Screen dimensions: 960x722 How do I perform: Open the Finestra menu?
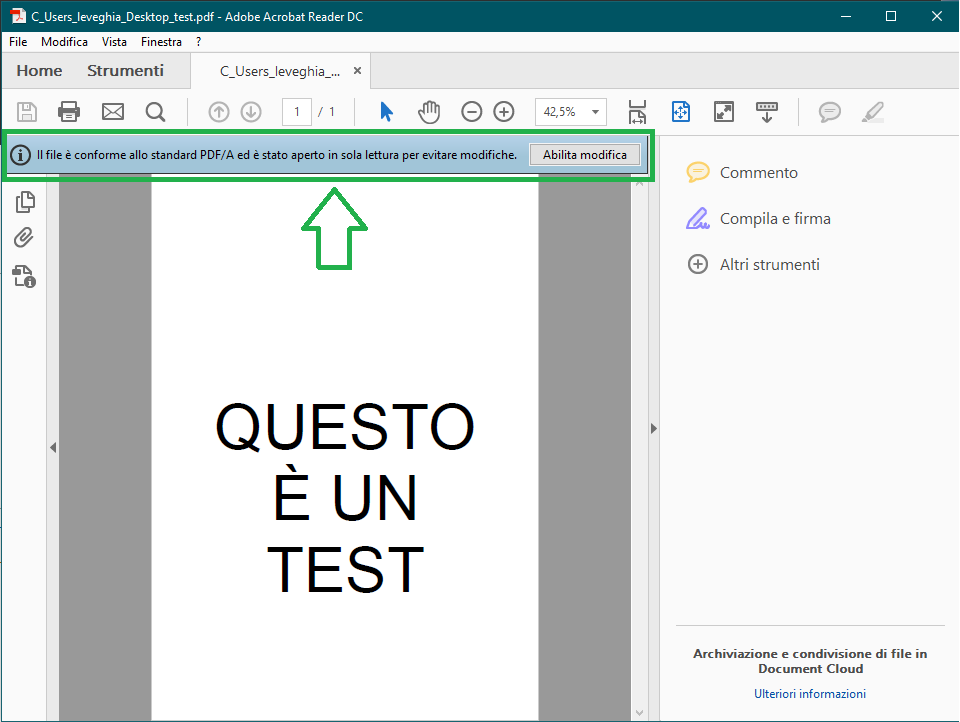click(161, 42)
